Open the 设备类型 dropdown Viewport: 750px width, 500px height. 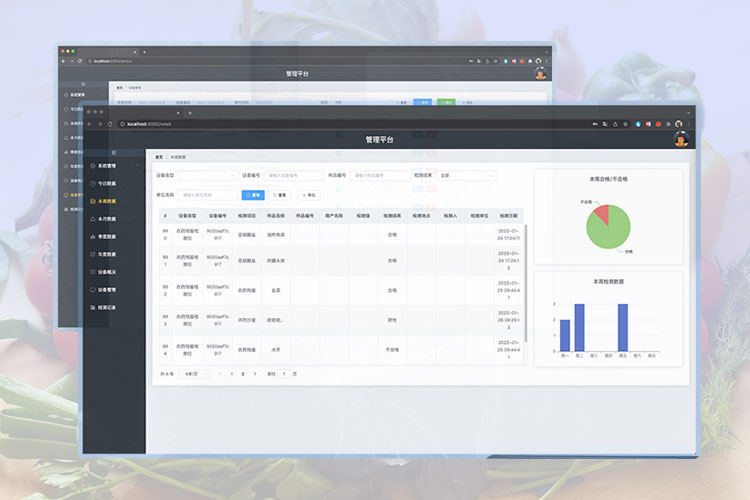[x=207, y=175]
